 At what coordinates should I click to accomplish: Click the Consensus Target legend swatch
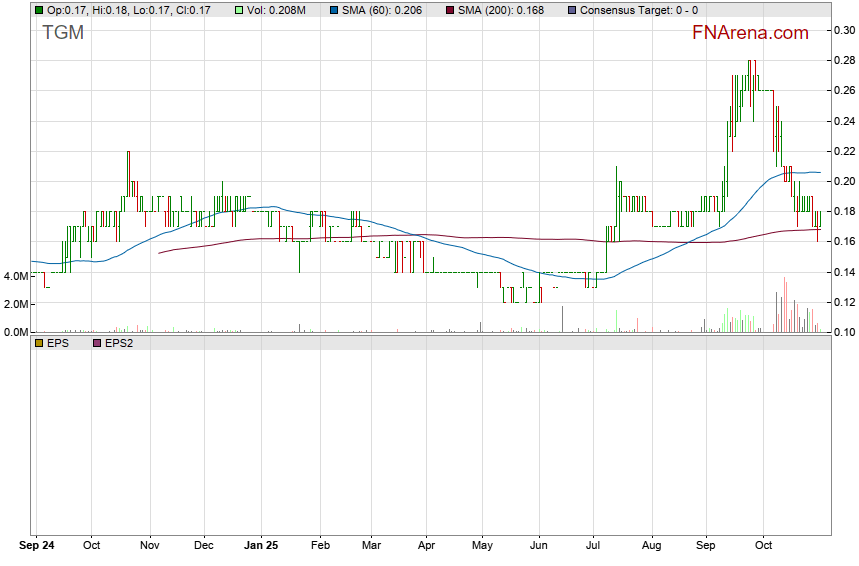[x=571, y=10]
